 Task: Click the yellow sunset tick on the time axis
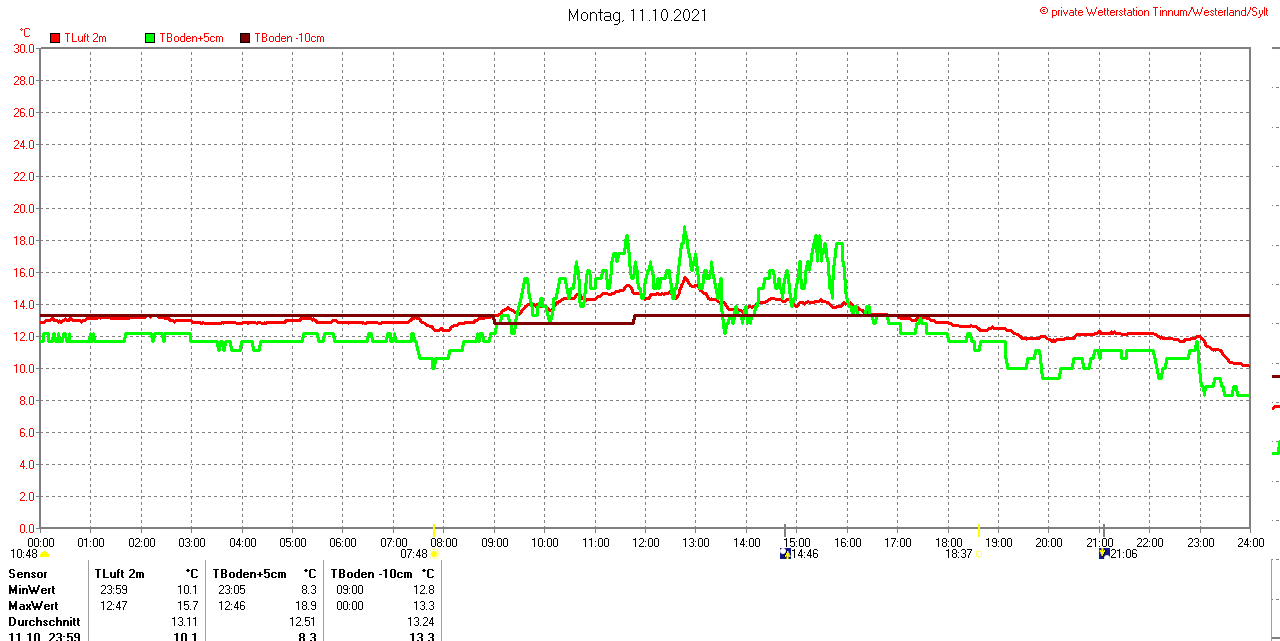click(978, 529)
